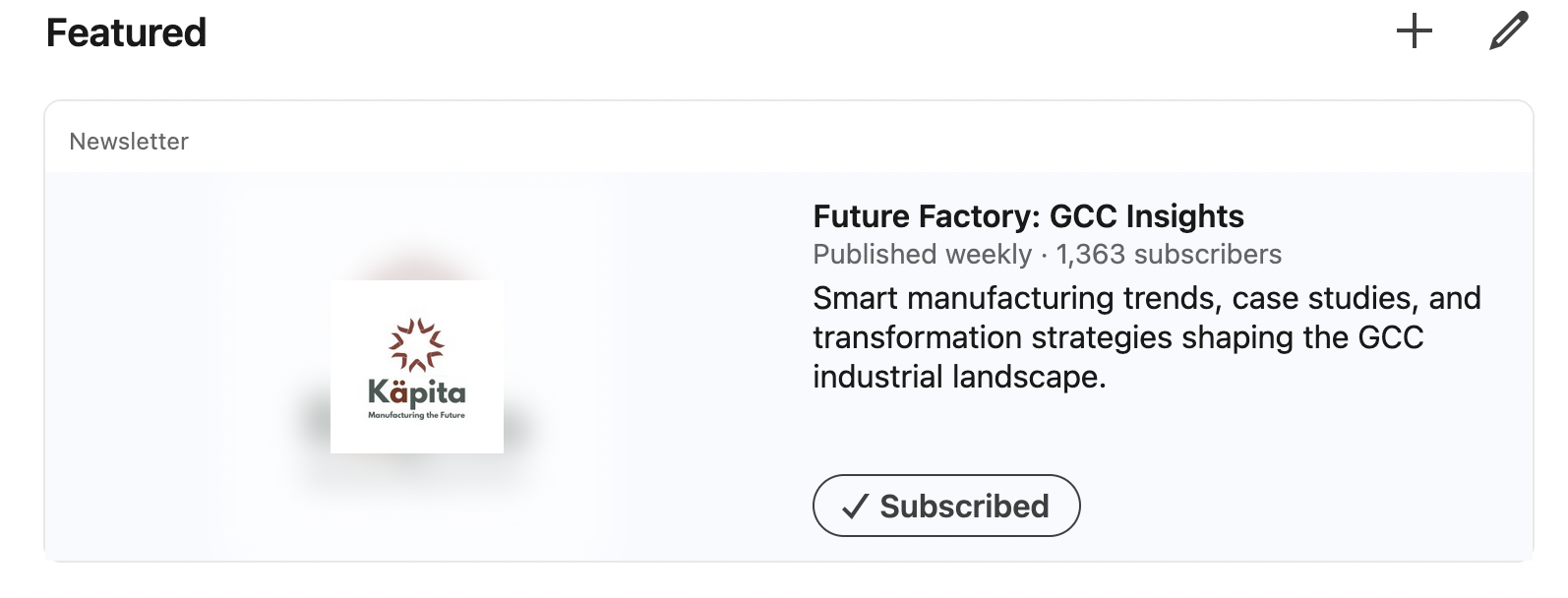Click the "Featured" section heading
This screenshot has width=1568, height=598.
click(x=127, y=33)
